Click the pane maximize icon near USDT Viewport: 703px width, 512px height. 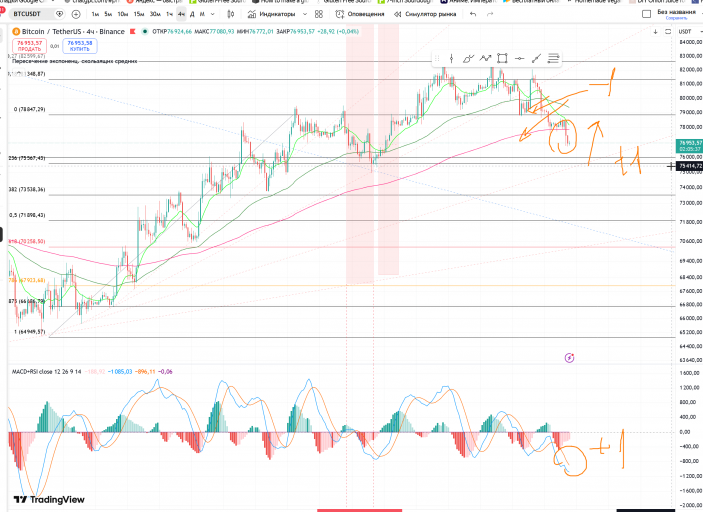click(x=668, y=31)
